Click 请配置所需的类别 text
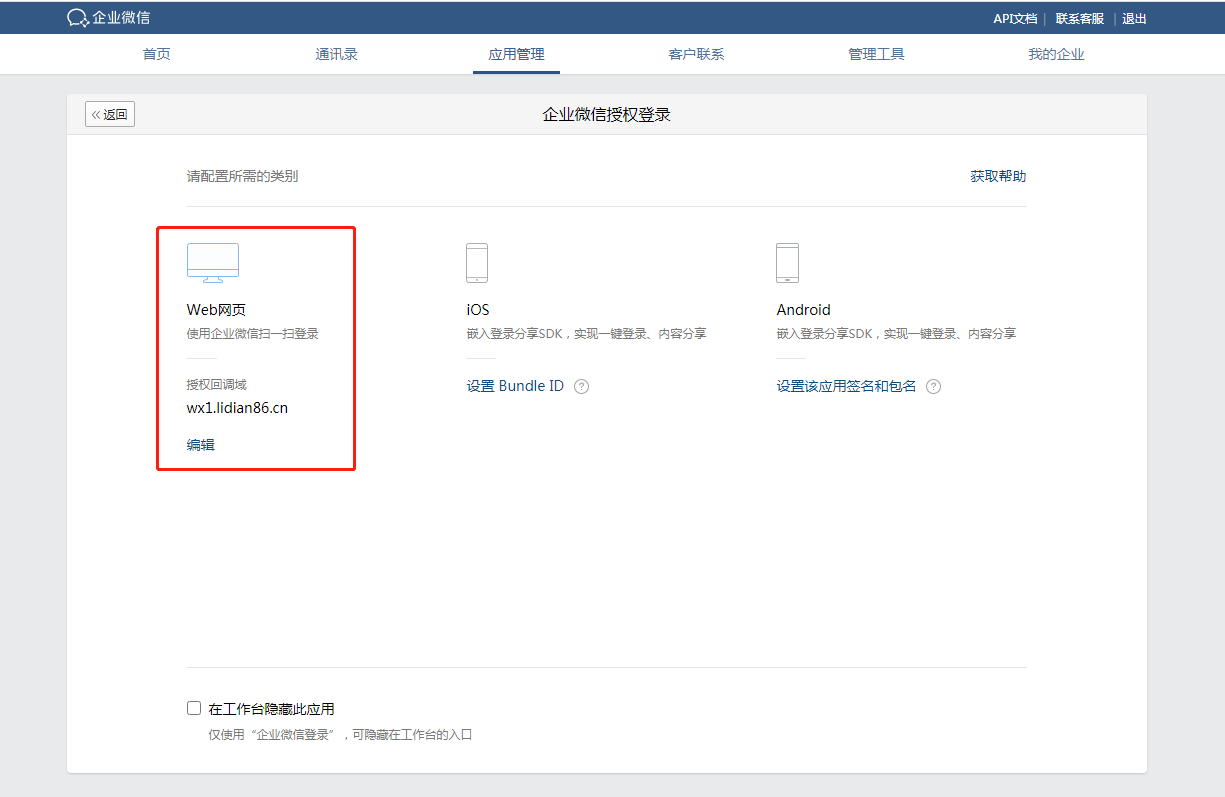 click(242, 176)
